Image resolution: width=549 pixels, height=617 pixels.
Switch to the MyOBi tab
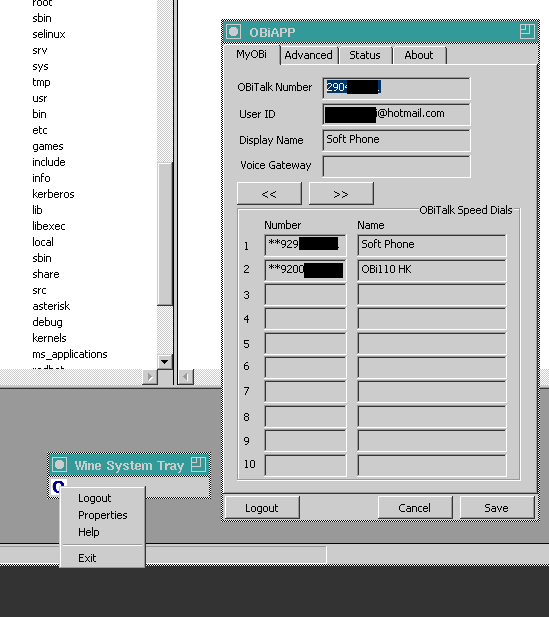(x=251, y=54)
